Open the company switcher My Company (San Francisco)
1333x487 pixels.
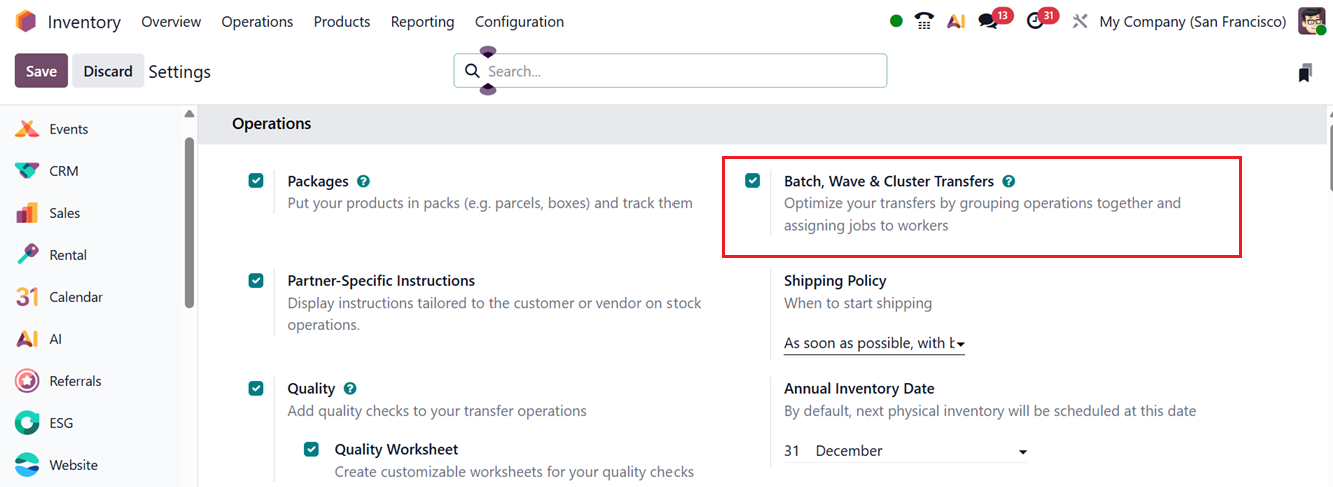tap(1192, 21)
